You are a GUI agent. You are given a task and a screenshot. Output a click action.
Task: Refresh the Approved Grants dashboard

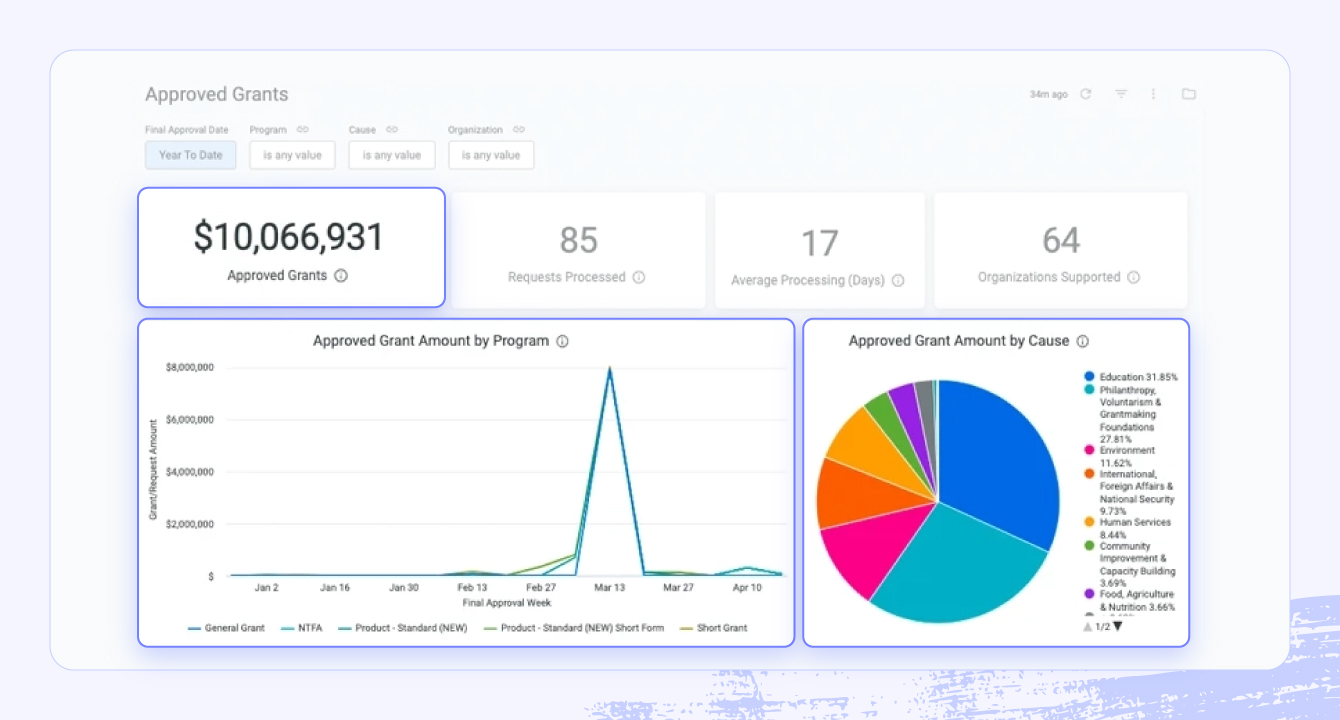point(1086,93)
